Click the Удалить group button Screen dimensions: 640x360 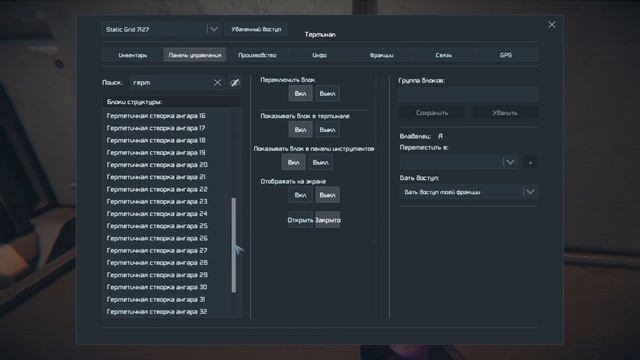pyautogui.click(x=505, y=113)
